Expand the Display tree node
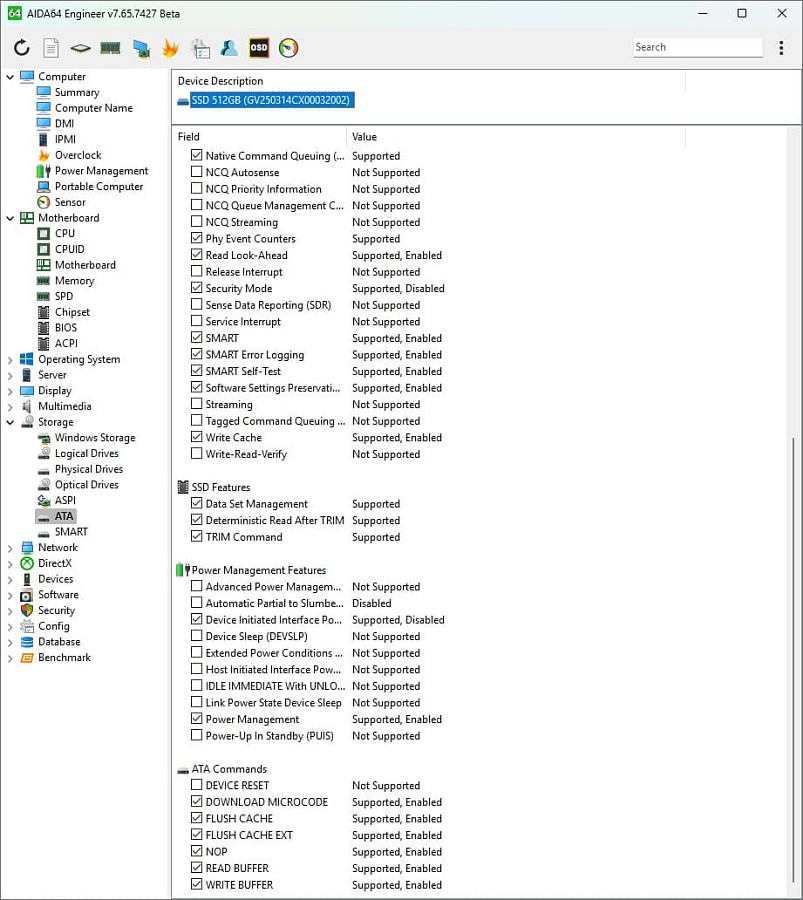 point(10,391)
